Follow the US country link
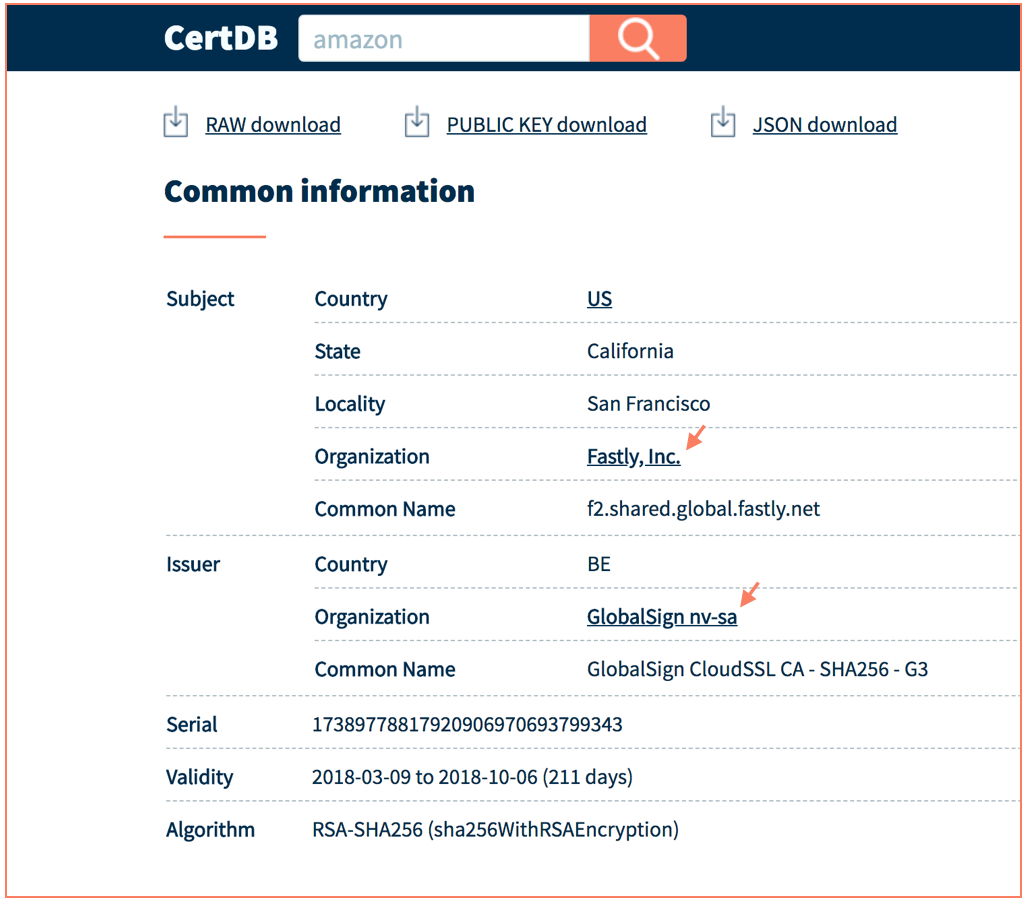The image size is (1028, 904). (599, 299)
